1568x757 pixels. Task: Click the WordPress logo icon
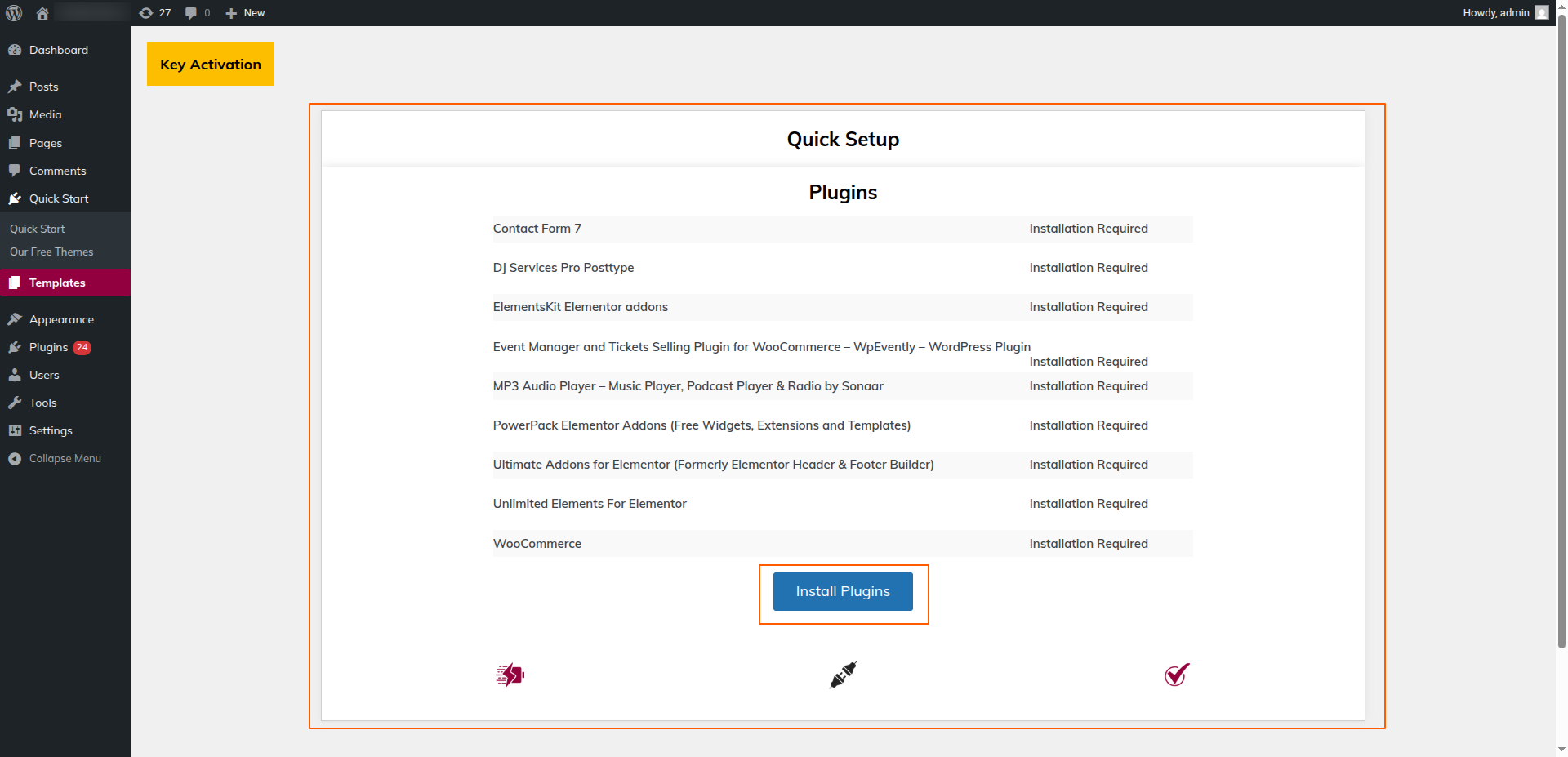[14, 13]
